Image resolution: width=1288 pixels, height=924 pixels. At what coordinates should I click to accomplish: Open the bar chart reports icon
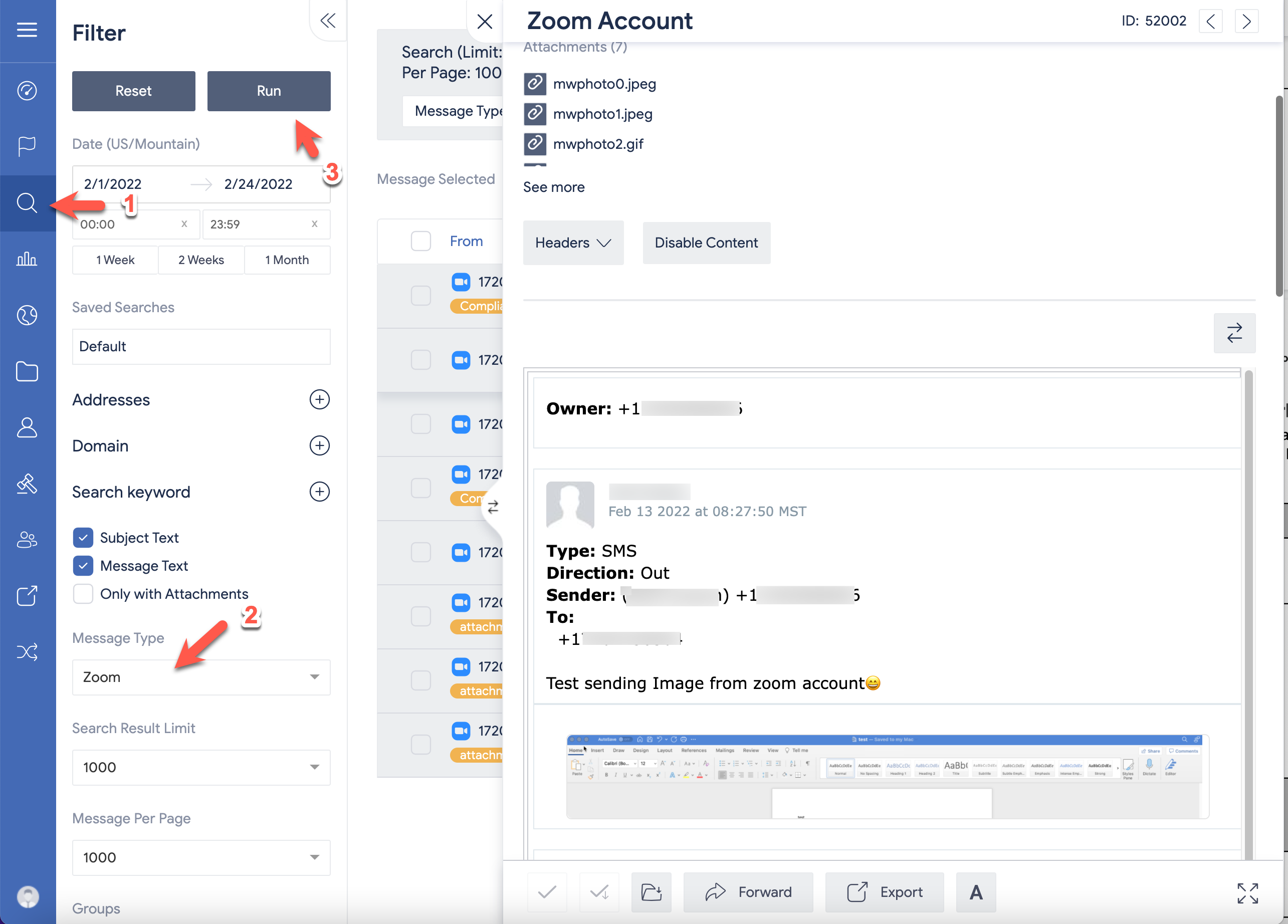pos(27,259)
